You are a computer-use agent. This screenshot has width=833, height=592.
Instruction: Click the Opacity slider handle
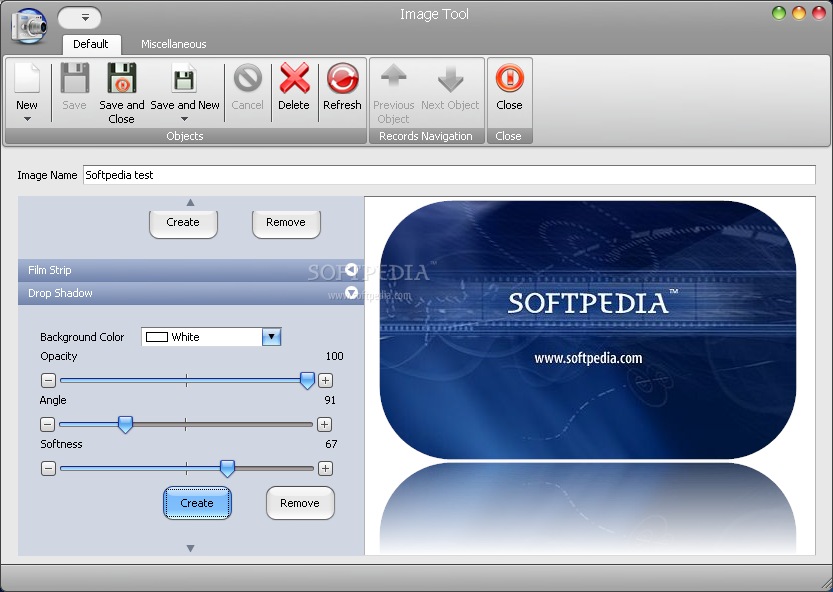tap(307, 380)
